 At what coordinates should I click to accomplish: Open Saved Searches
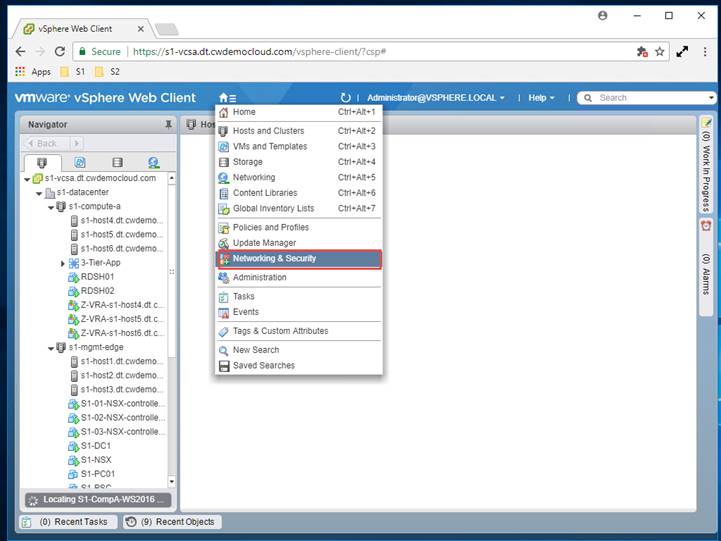(299, 366)
